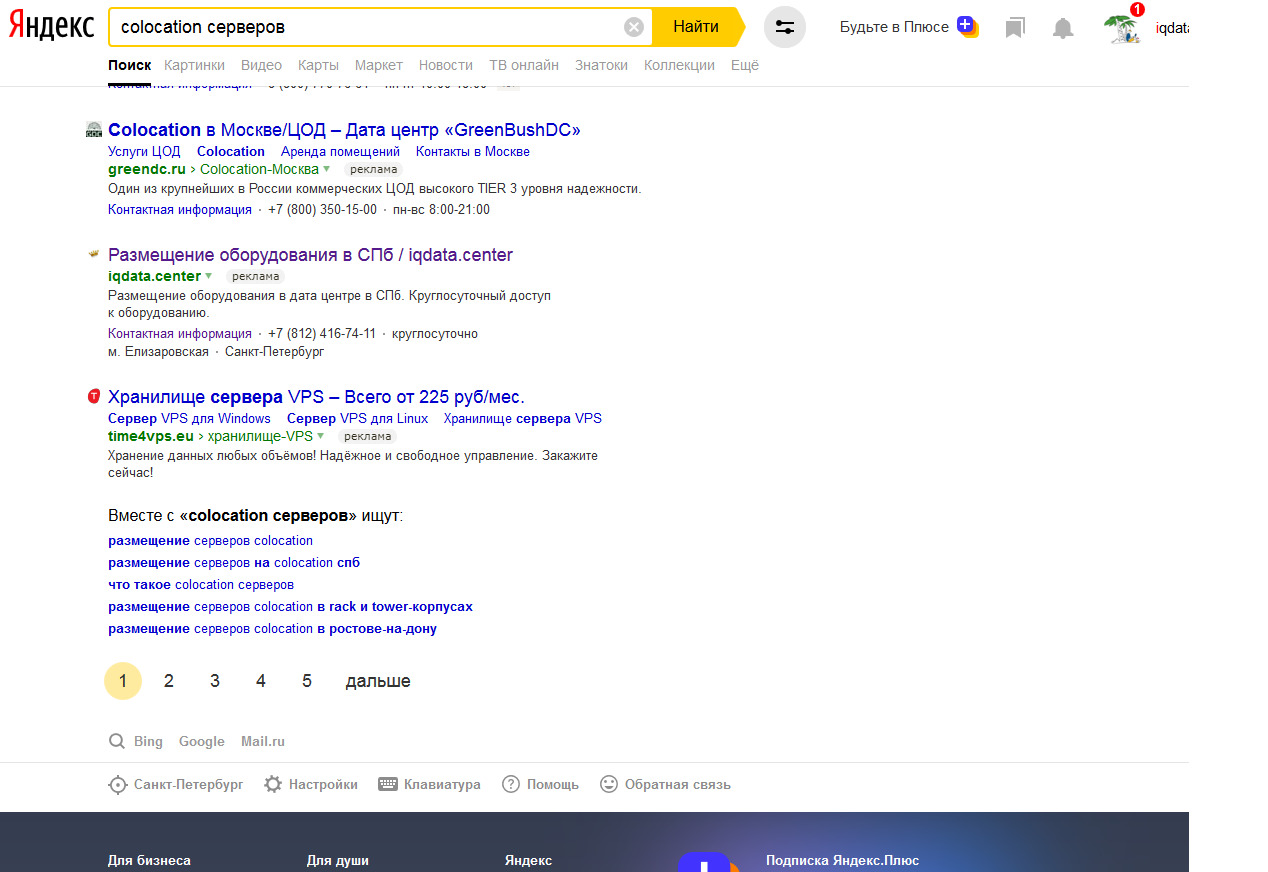Image resolution: width=1268 pixels, height=872 pixels.
Task: Go to results page 2
Action: click(x=169, y=681)
